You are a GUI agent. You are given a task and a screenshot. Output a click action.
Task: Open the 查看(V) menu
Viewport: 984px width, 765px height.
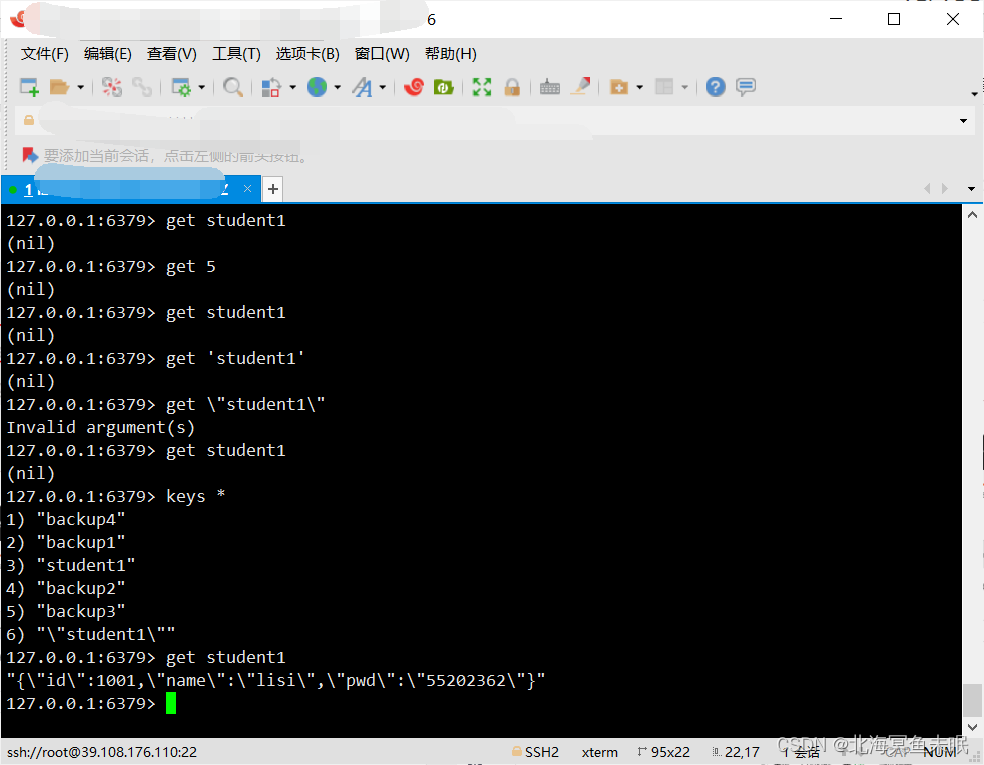tap(172, 54)
